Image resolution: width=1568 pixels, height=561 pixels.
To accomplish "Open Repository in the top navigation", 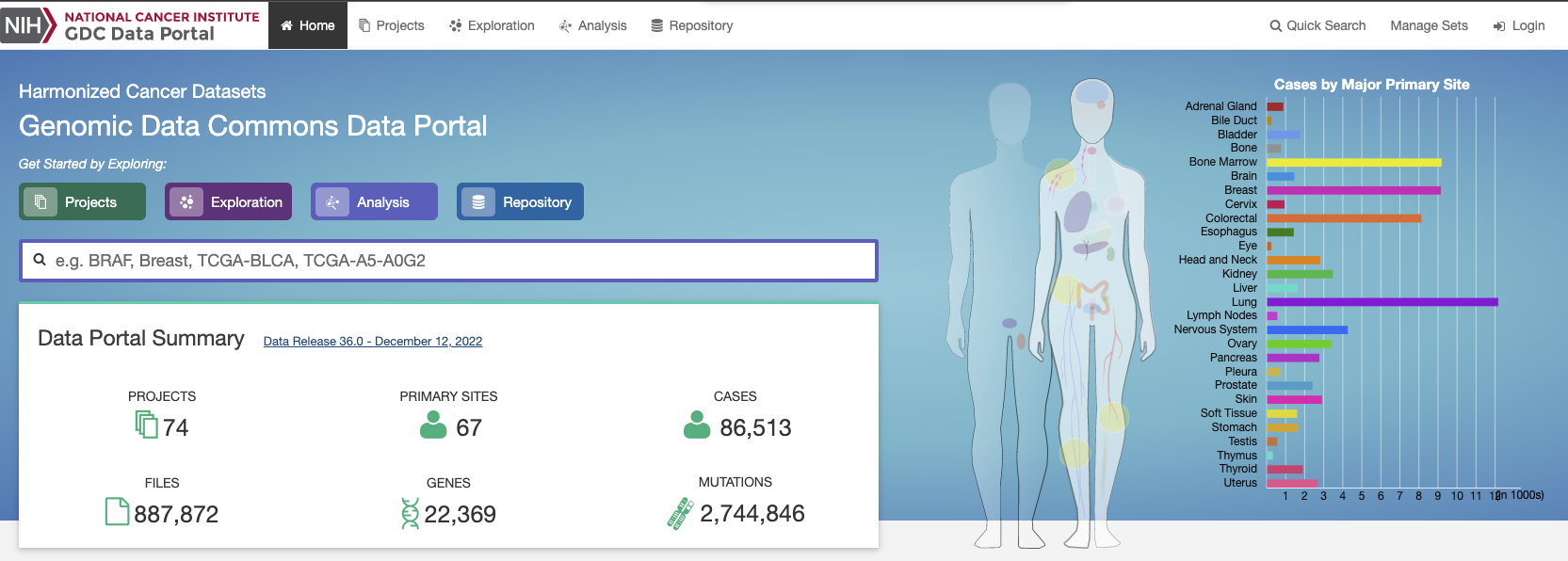I will pos(691,25).
